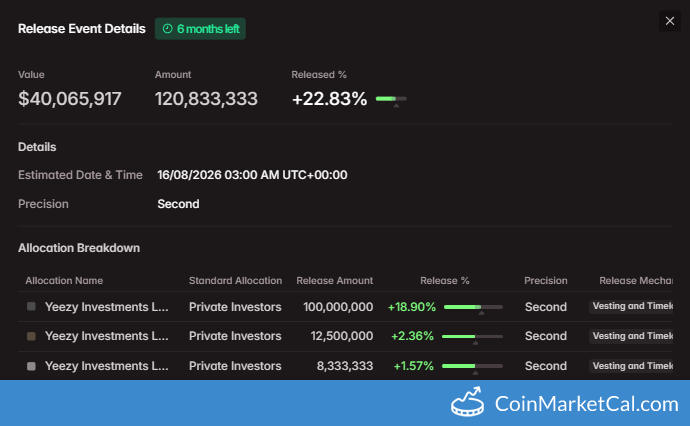This screenshot has height=426, width=690.
Task: Sort by Standard Allocation column header
Action: click(235, 280)
